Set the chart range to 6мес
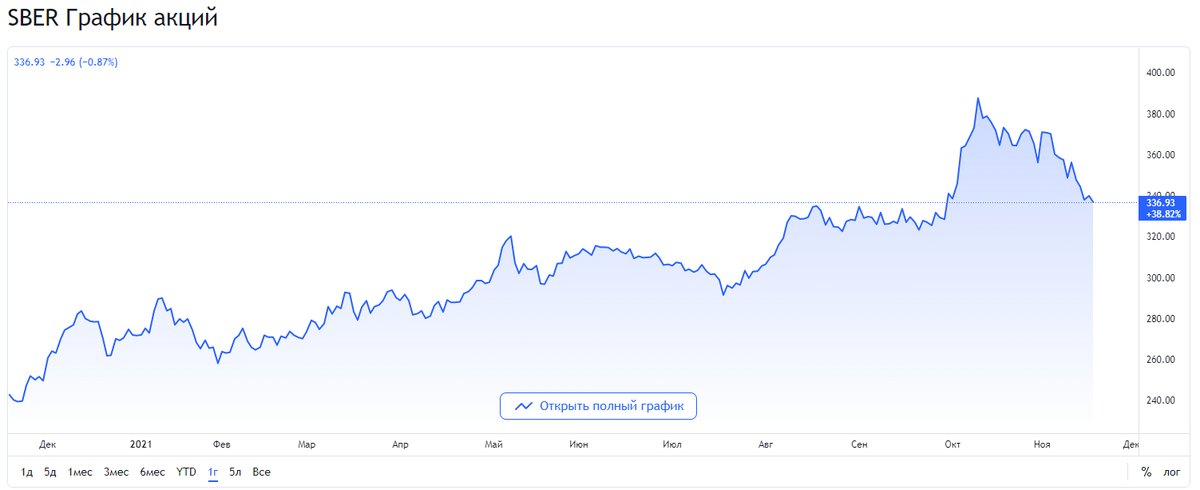Viewport: 1200px width, 490px height. (x=152, y=472)
